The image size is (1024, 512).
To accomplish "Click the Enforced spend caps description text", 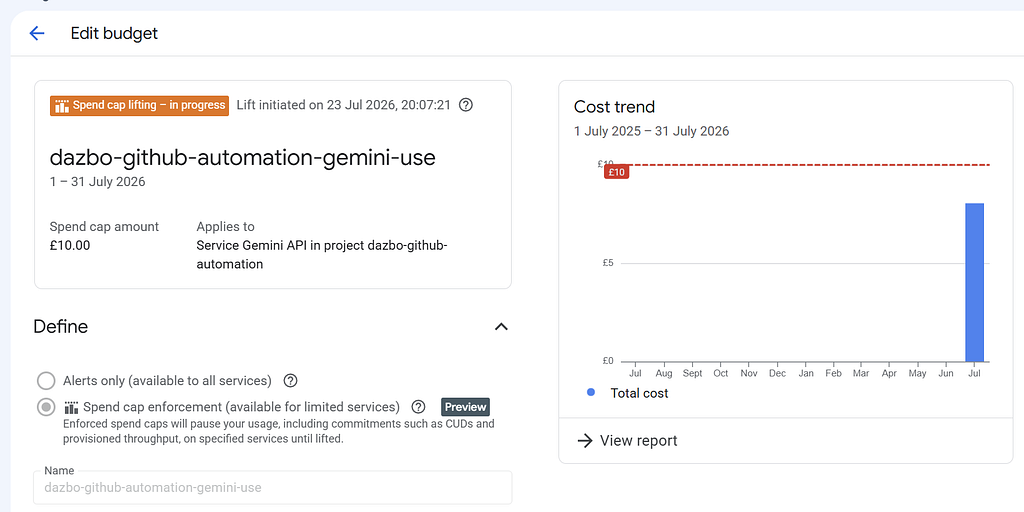I will (279, 432).
